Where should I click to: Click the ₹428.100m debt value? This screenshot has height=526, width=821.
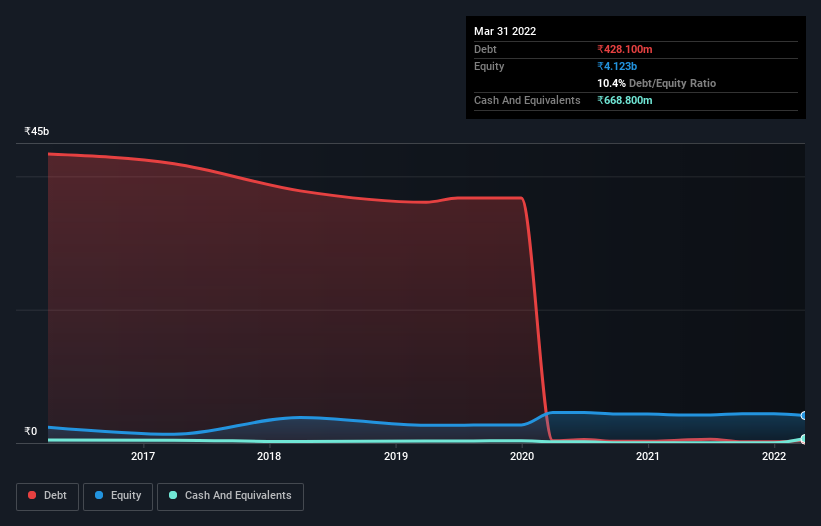(625, 49)
